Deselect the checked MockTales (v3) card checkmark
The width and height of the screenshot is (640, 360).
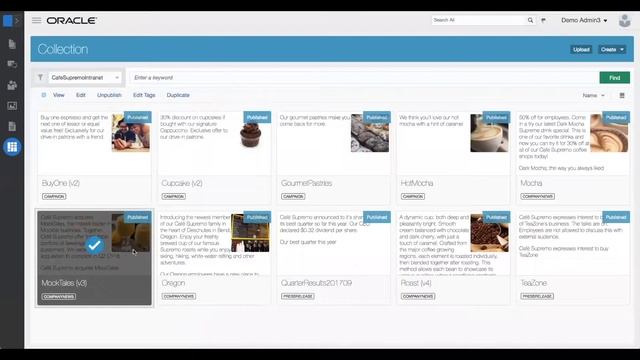[94, 245]
